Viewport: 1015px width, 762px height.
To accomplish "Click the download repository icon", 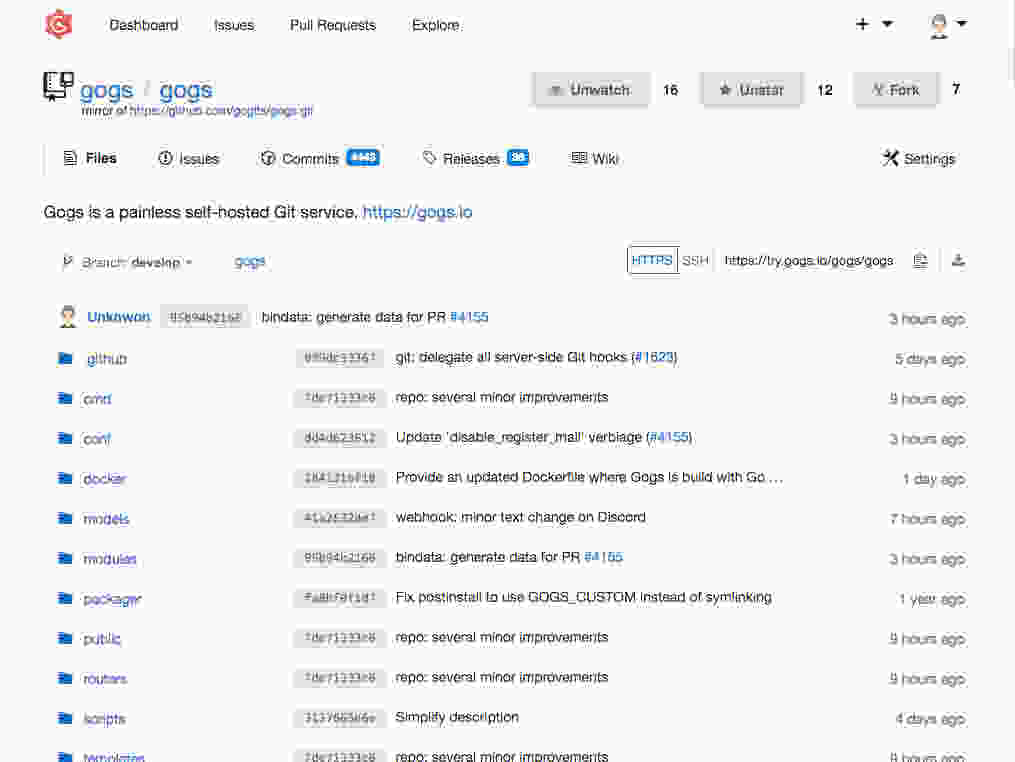I will click(x=959, y=260).
